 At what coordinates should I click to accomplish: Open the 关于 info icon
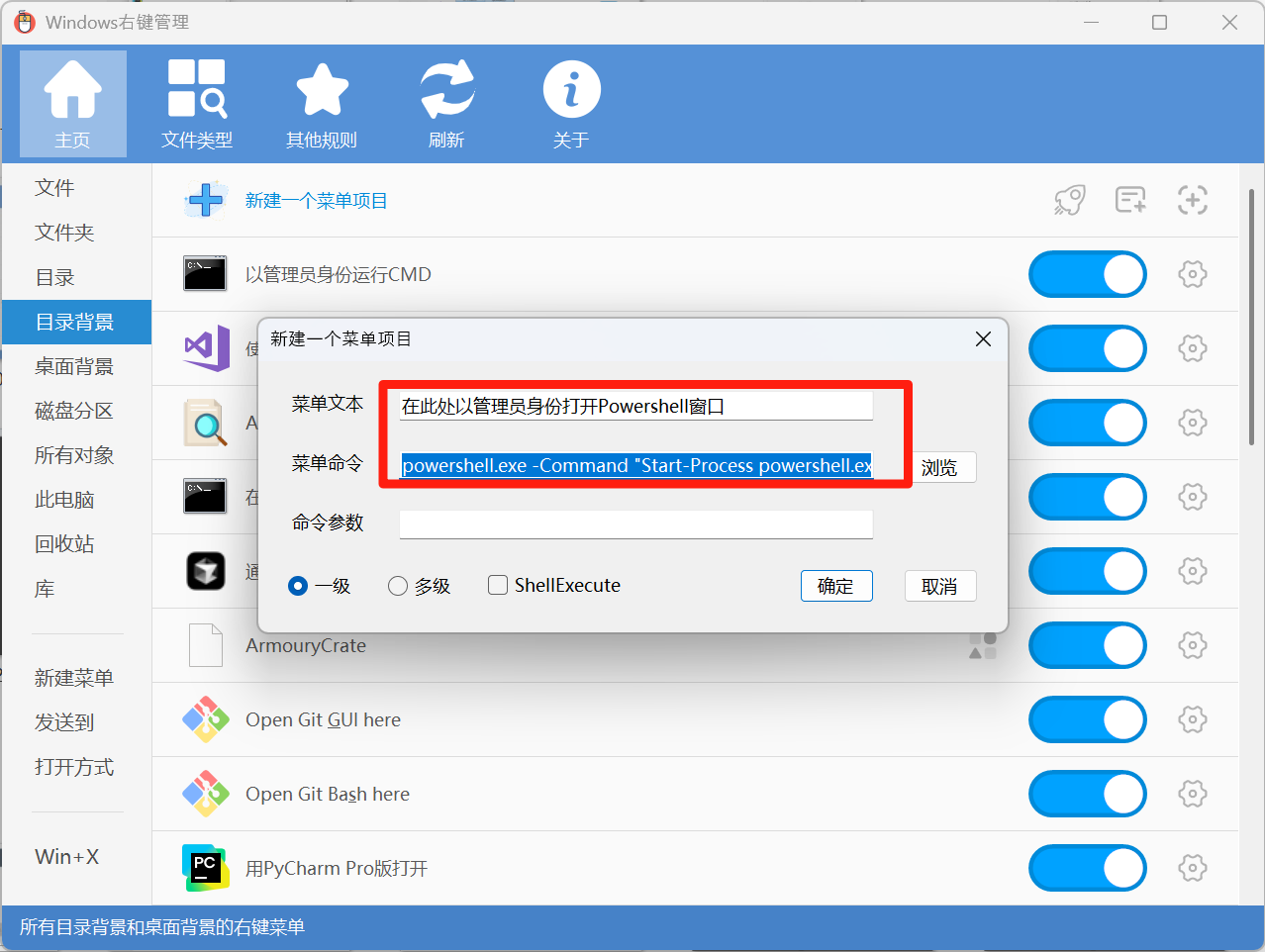571,104
